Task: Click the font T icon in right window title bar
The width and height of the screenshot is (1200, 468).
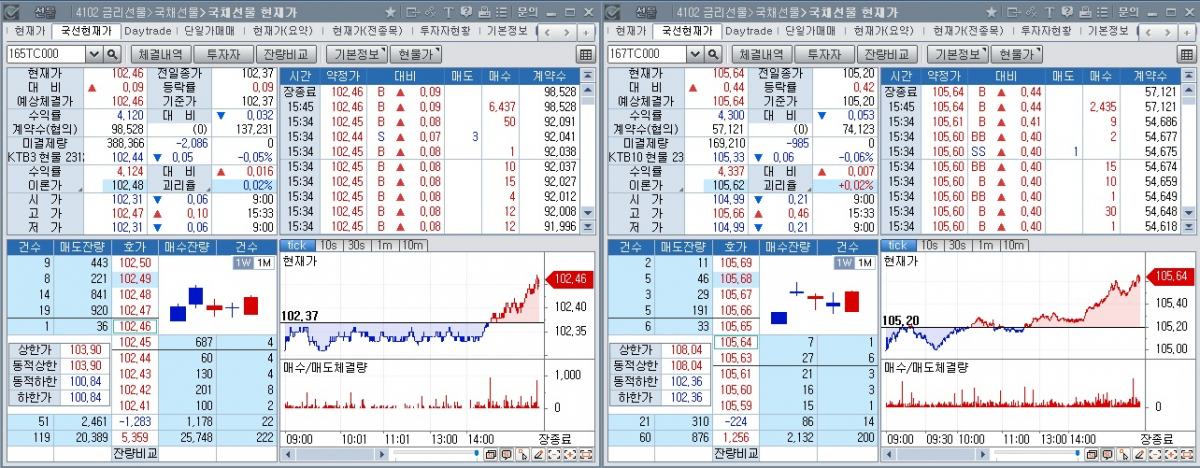Action: click(1049, 12)
